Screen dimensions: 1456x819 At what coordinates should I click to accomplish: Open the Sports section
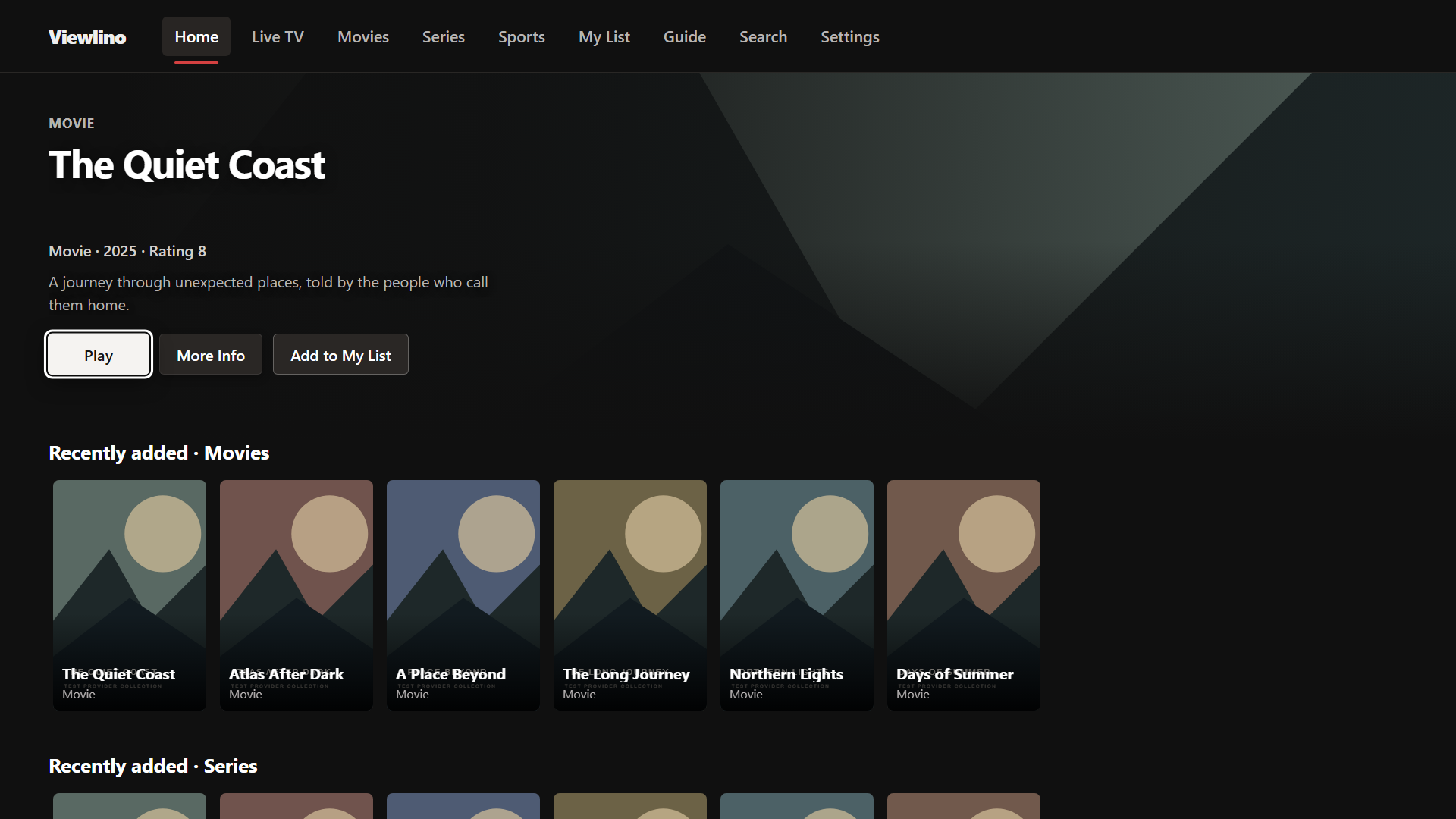(x=522, y=36)
